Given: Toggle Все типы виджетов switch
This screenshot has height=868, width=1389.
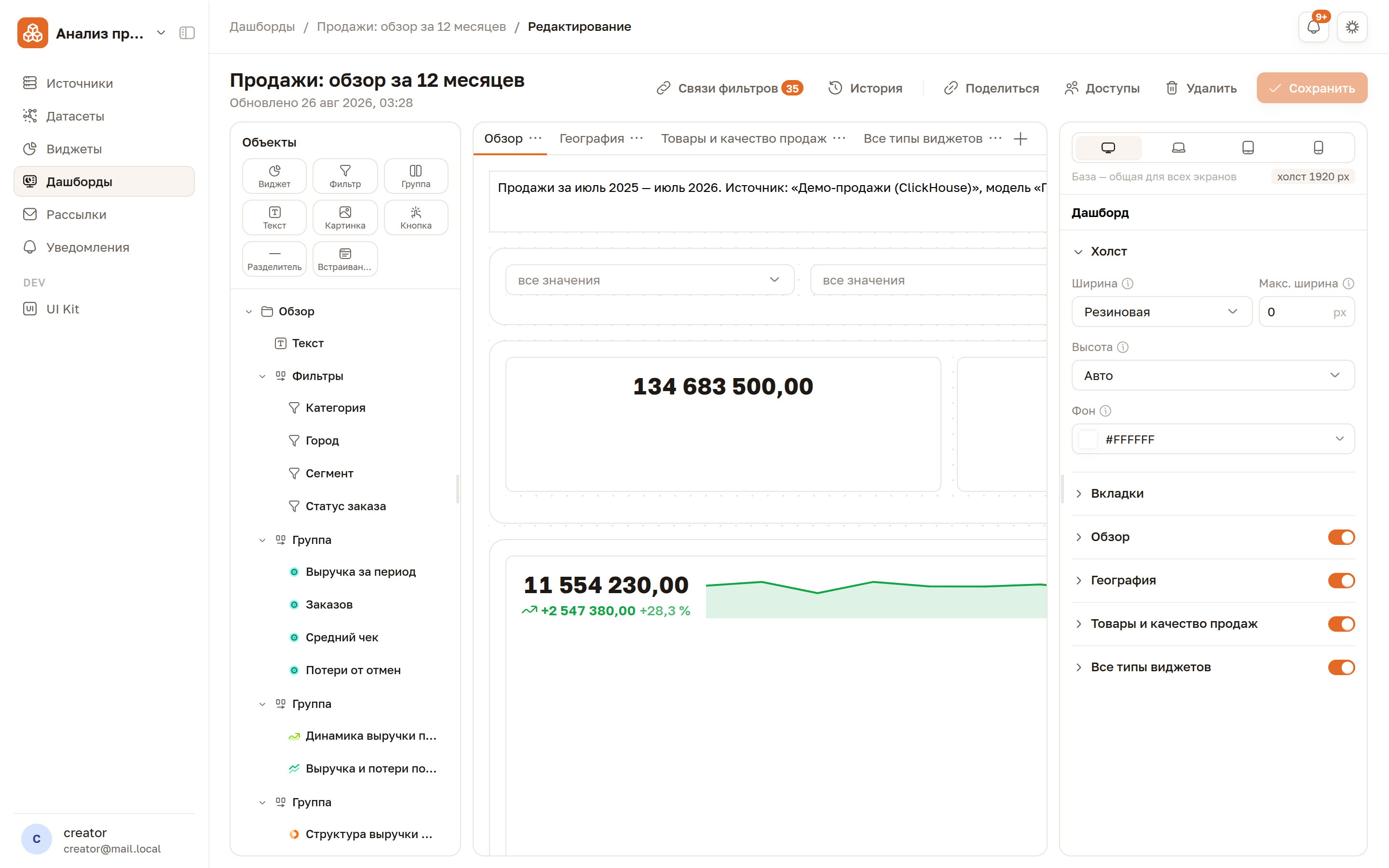Looking at the screenshot, I should pyautogui.click(x=1341, y=667).
